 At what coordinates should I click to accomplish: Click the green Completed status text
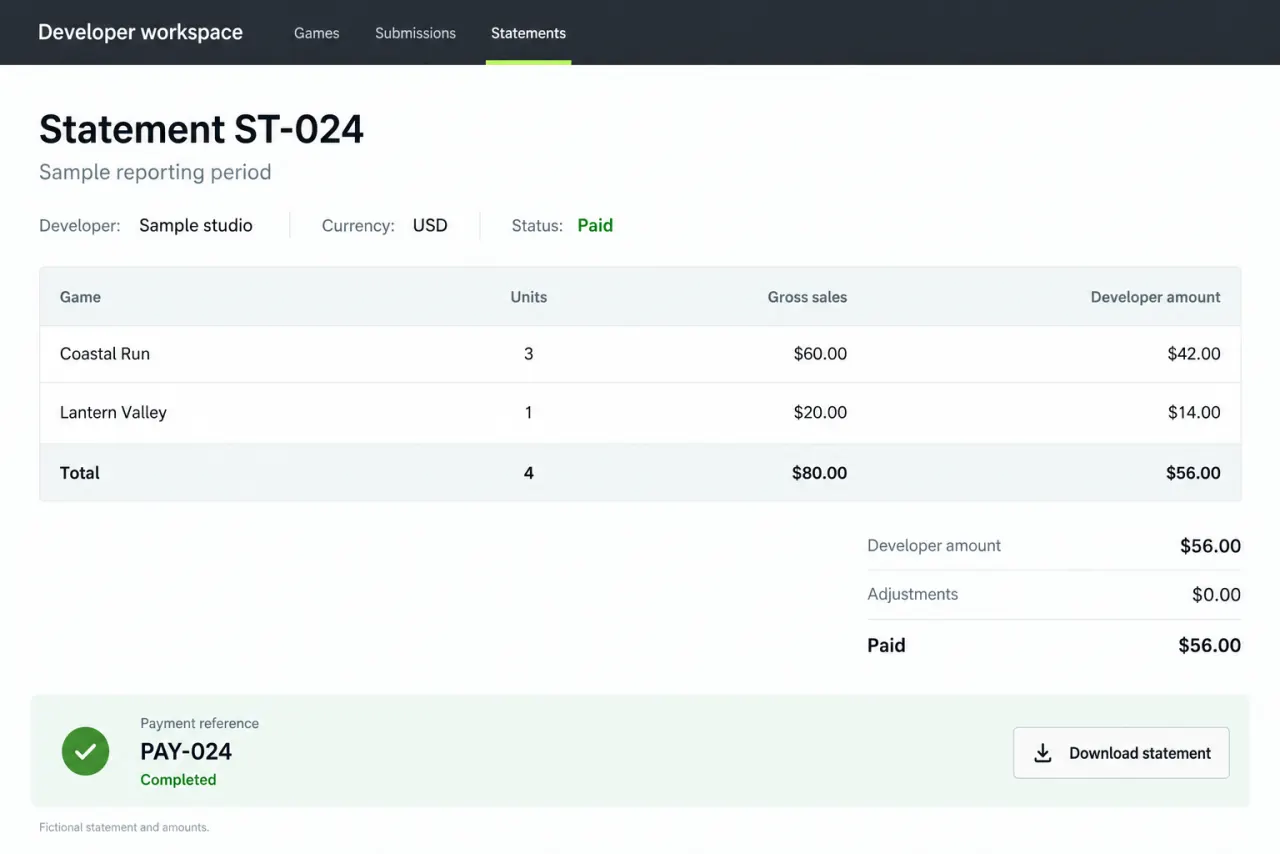pyautogui.click(x=178, y=780)
